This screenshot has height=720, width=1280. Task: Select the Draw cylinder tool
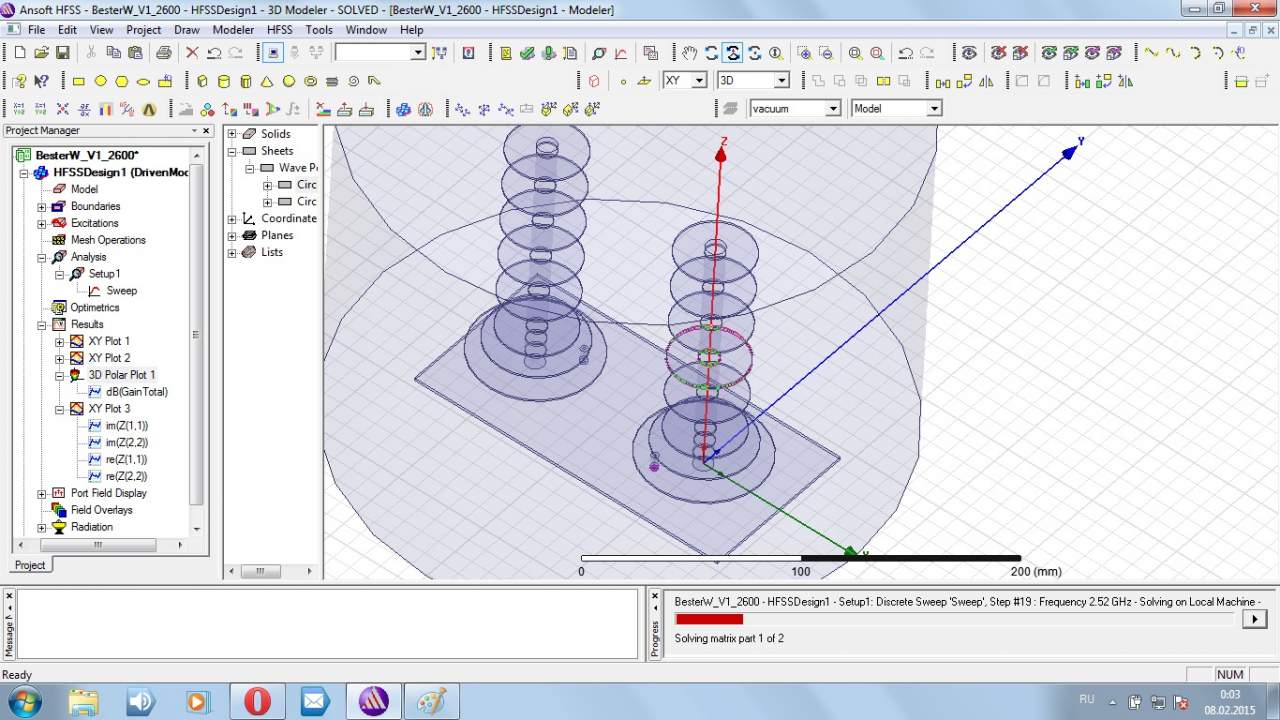coord(223,81)
